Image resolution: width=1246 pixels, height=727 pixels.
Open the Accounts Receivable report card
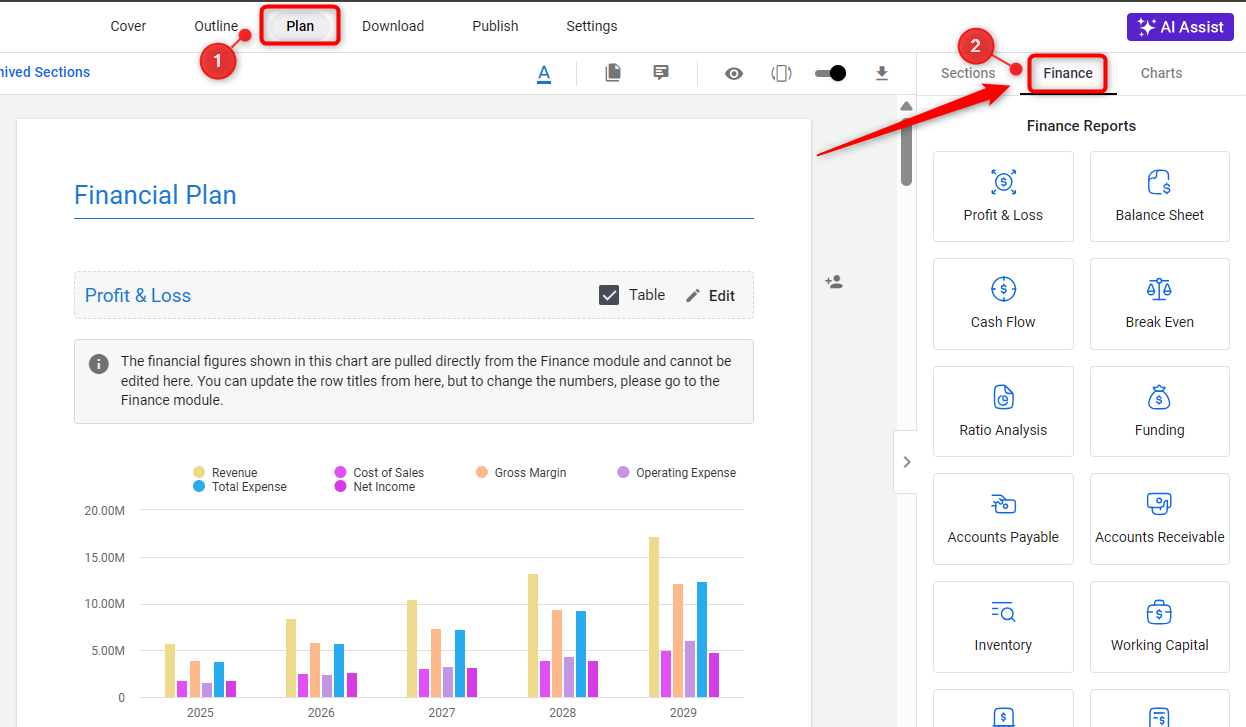coord(1160,519)
